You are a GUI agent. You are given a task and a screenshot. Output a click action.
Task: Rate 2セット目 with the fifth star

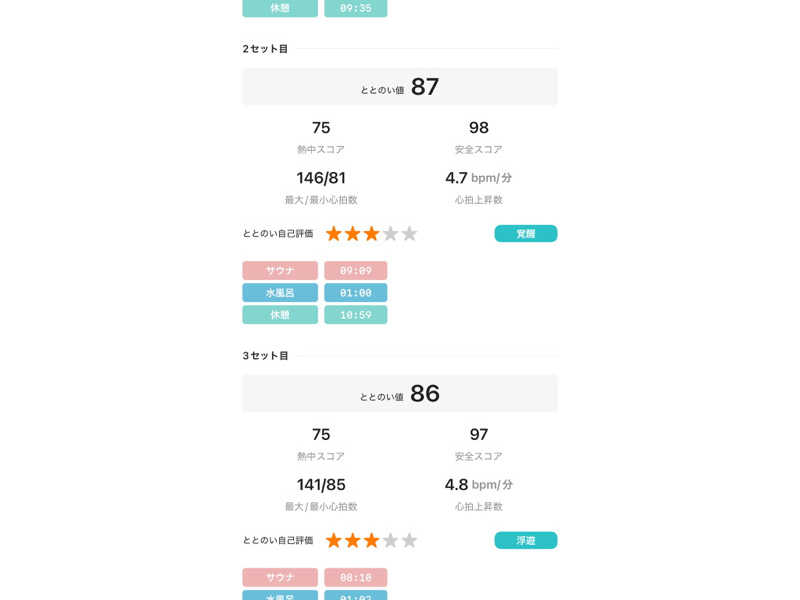[x=409, y=233]
